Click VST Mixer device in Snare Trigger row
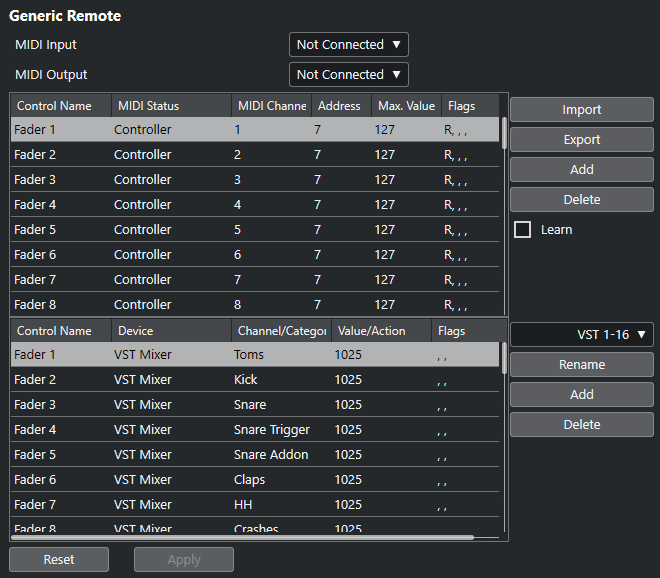660x578 pixels. point(143,429)
